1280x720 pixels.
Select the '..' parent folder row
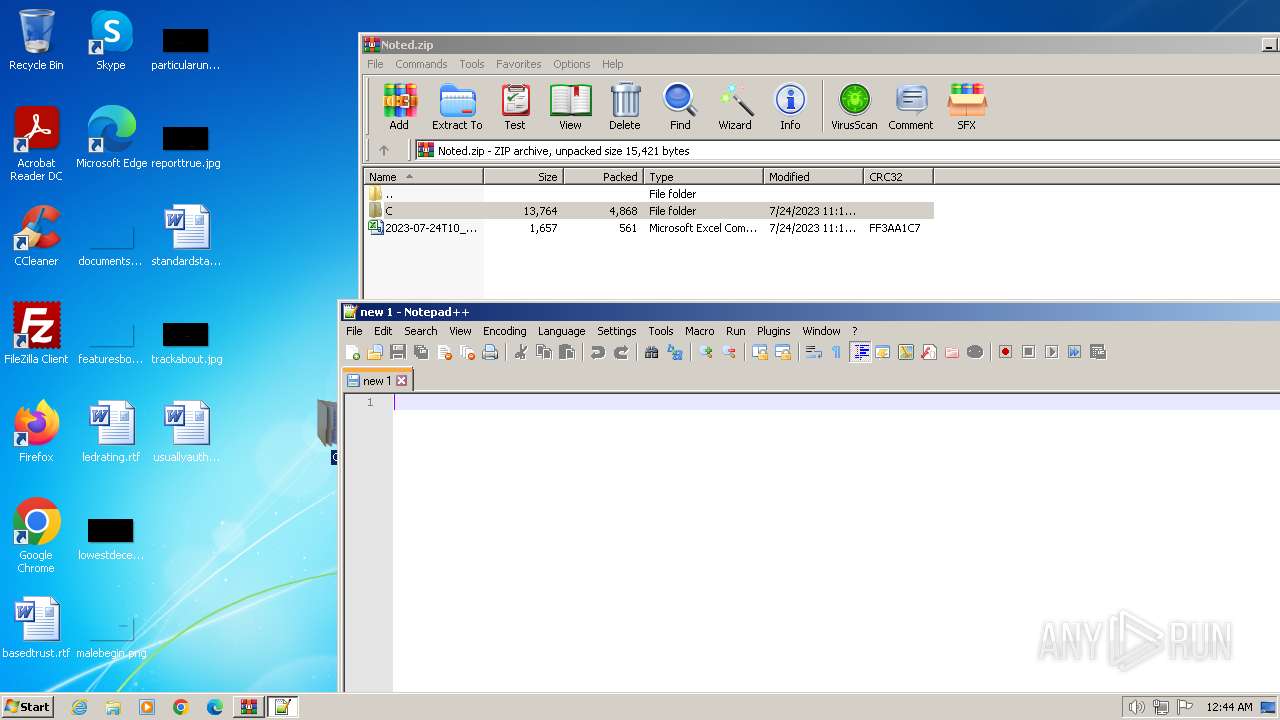[x=649, y=194]
